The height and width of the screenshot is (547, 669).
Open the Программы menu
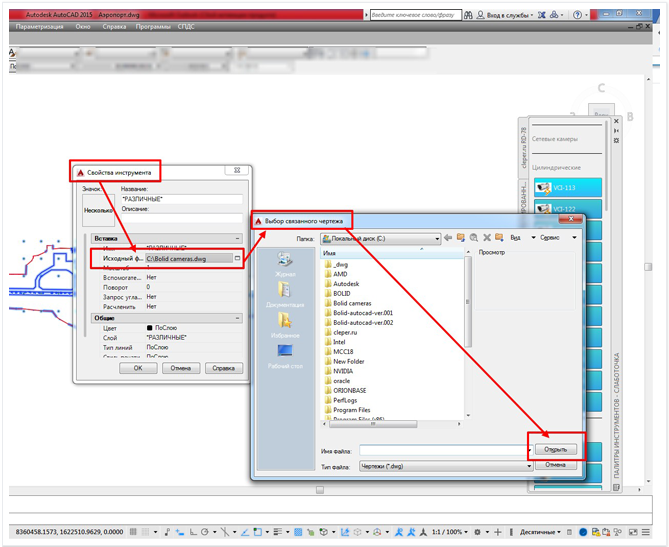[x=153, y=26]
